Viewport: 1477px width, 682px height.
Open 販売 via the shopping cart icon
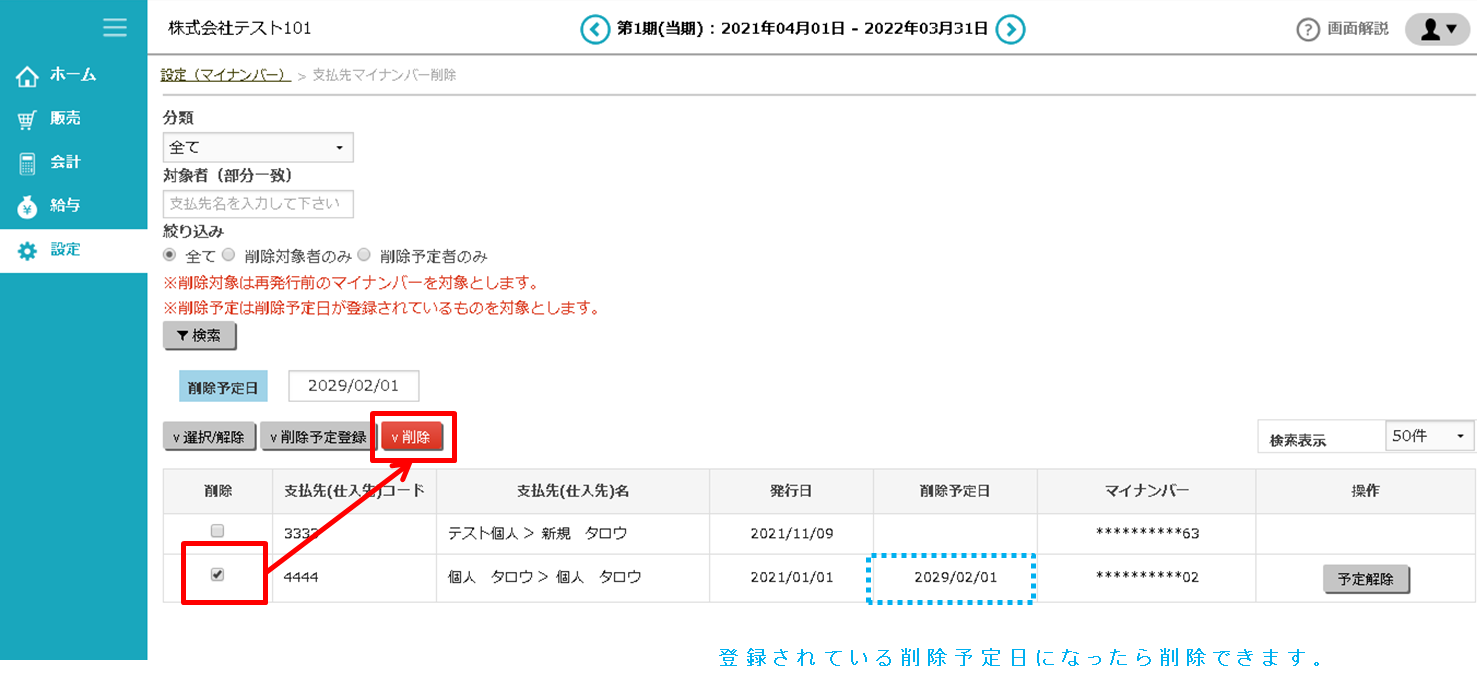point(27,120)
